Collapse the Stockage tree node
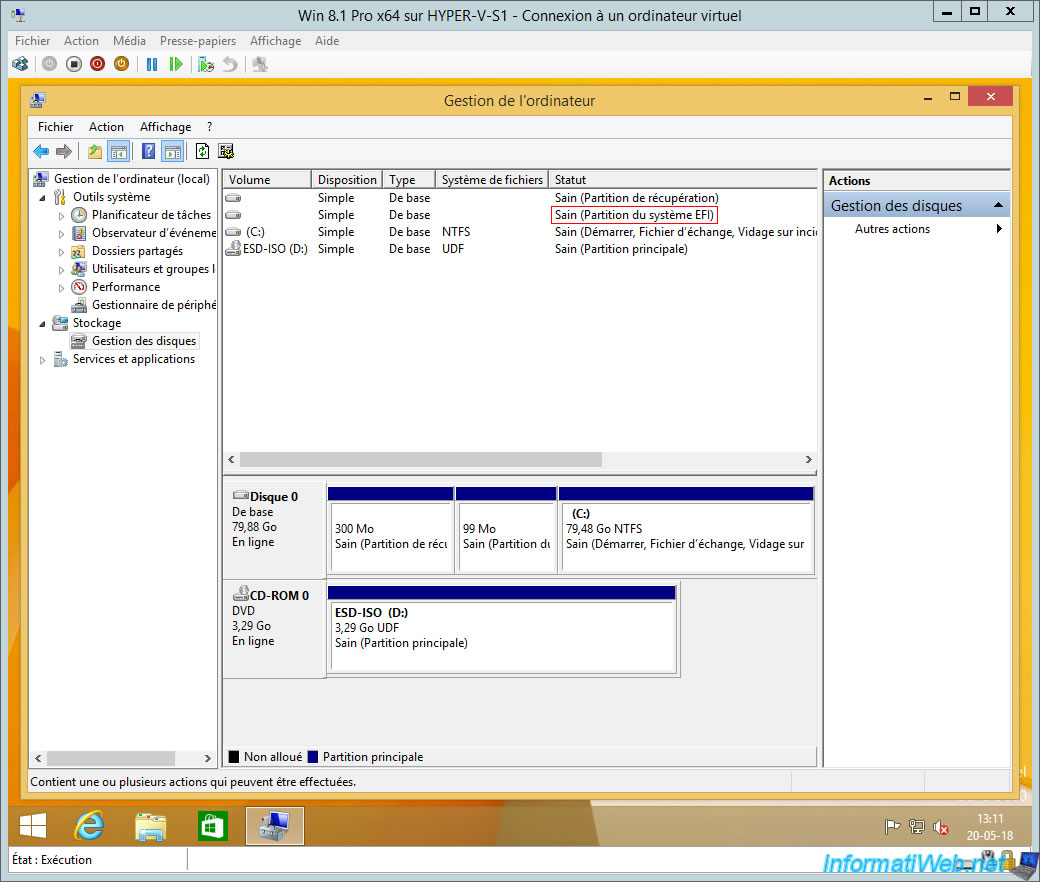The height and width of the screenshot is (882, 1040). pos(42,324)
